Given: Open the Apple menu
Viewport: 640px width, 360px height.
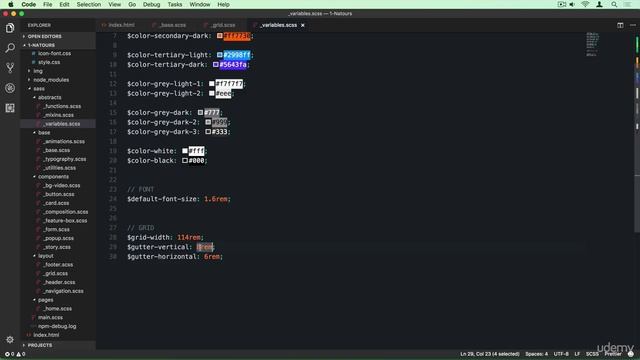Looking at the screenshot, I should [x=11, y=4].
